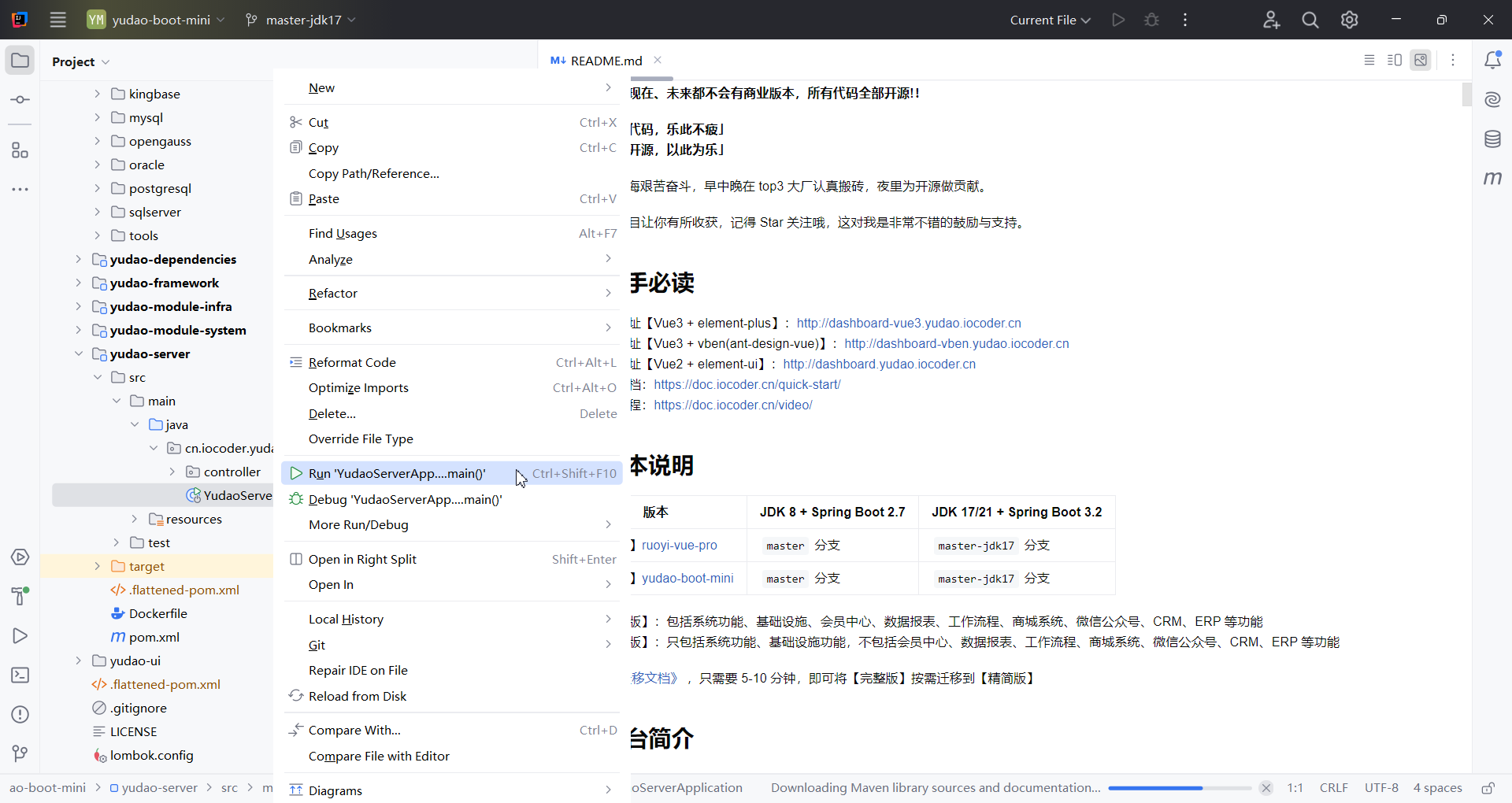The height and width of the screenshot is (803, 1512).
Task: Select Cut in the context menu
Action: point(452,122)
